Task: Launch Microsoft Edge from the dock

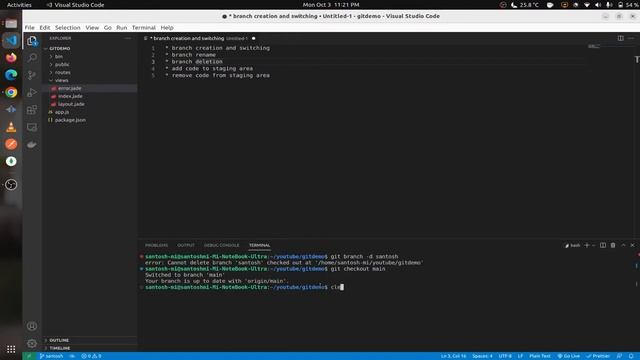Action: click(11, 75)
